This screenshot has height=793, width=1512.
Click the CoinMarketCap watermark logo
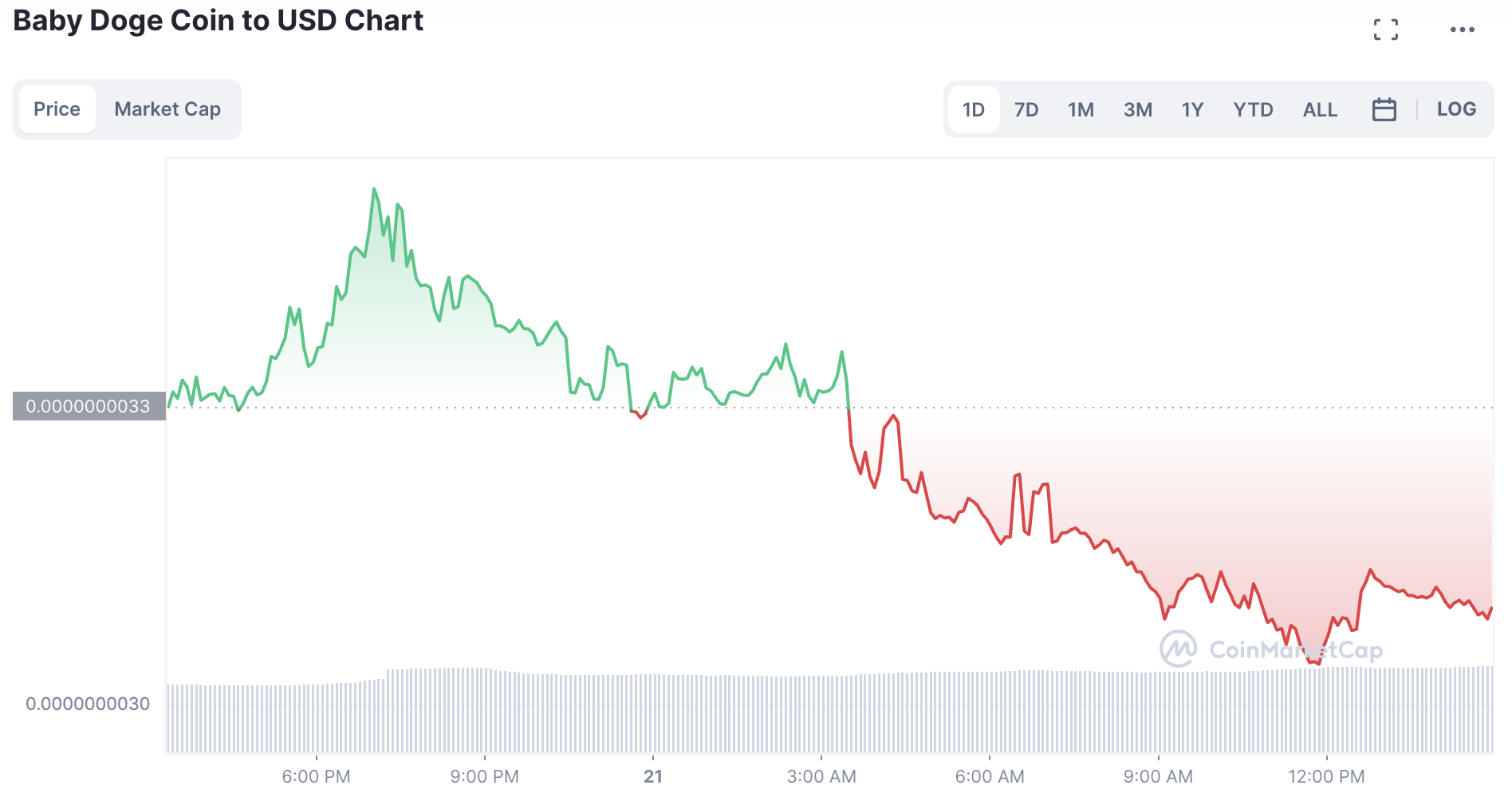tap(1271, 649)
